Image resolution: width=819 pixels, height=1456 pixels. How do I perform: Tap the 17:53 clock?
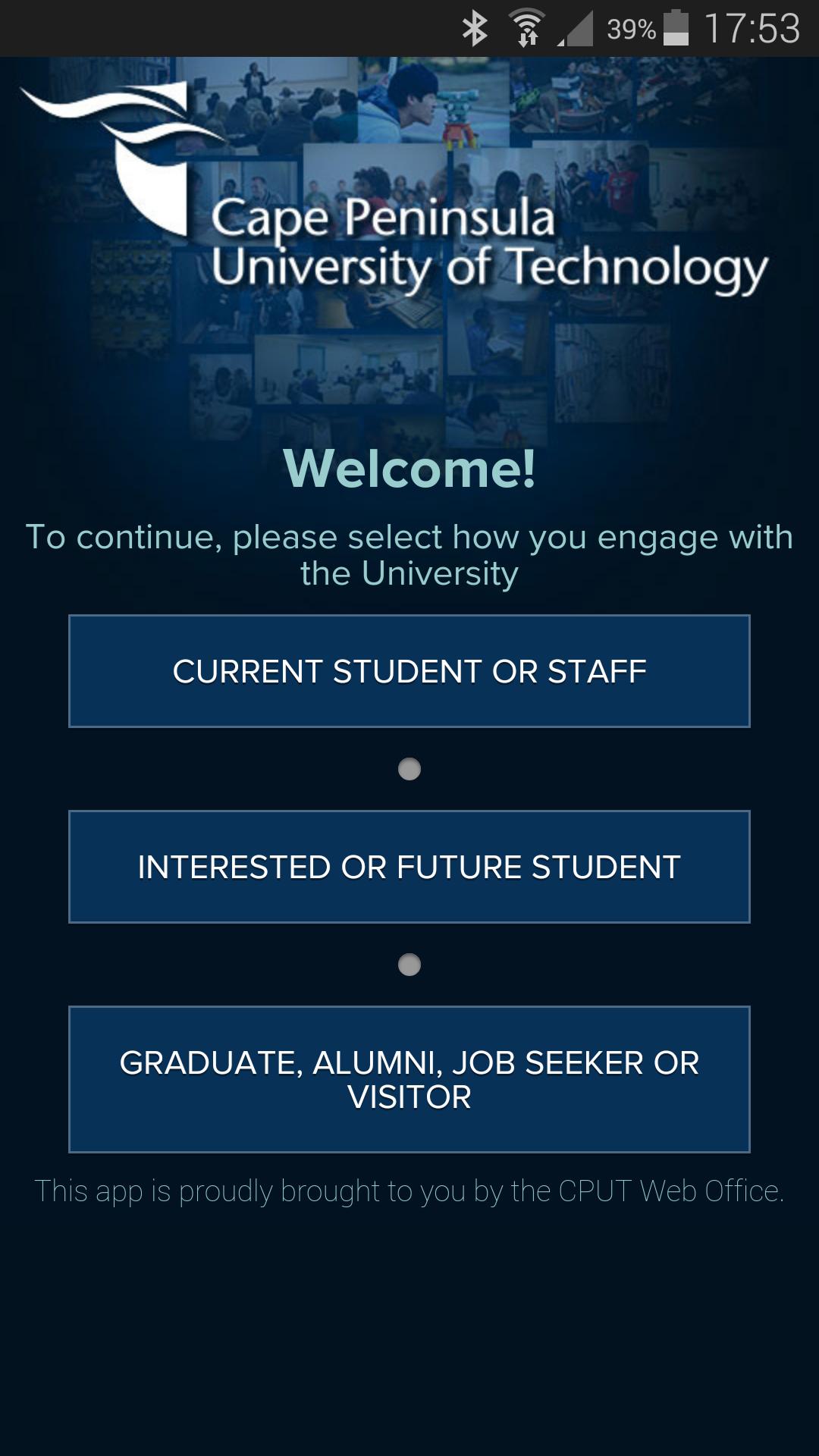[752, 29]
